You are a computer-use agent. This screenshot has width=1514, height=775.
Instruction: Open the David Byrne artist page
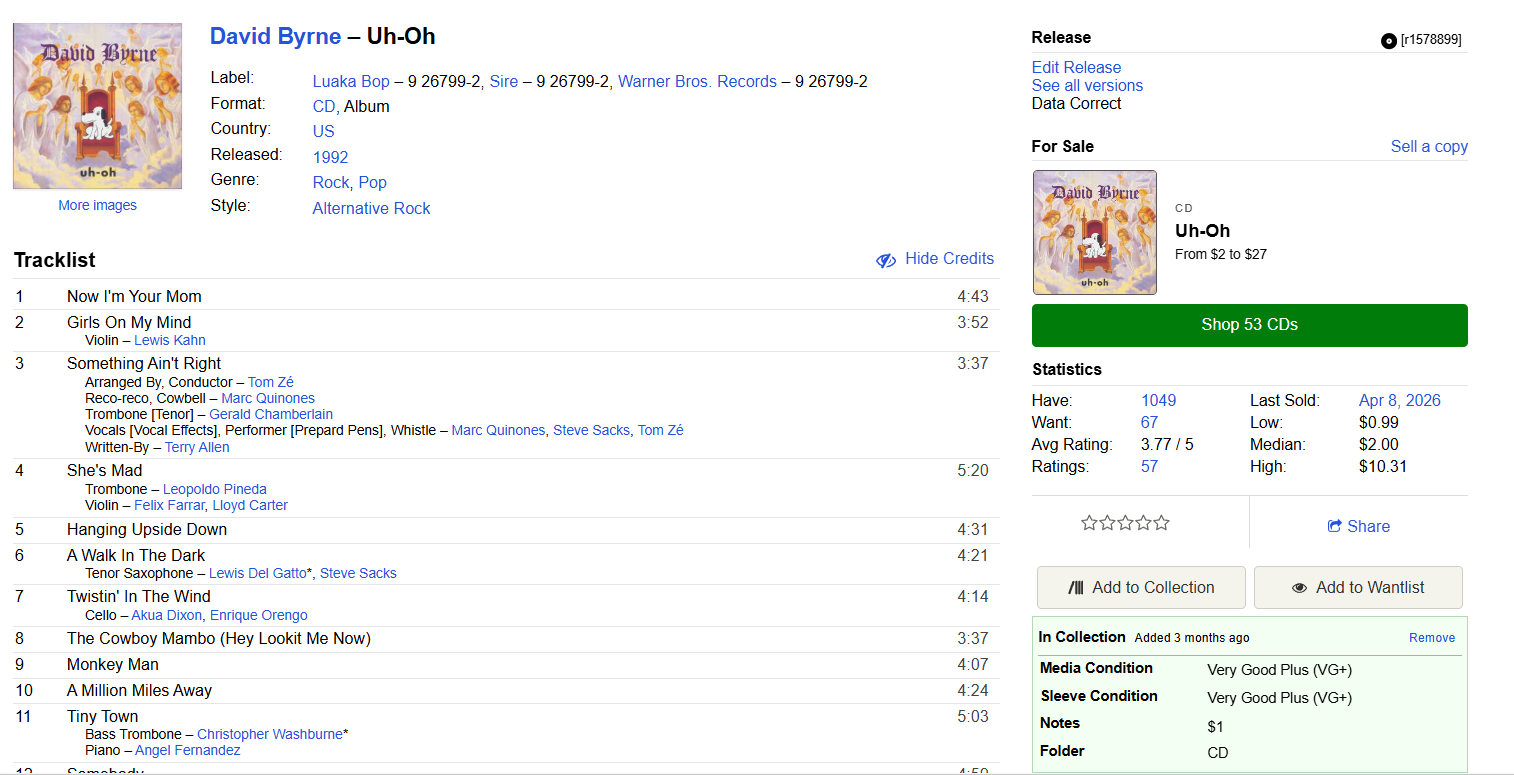pyautogui.click(x=275, y=37)
